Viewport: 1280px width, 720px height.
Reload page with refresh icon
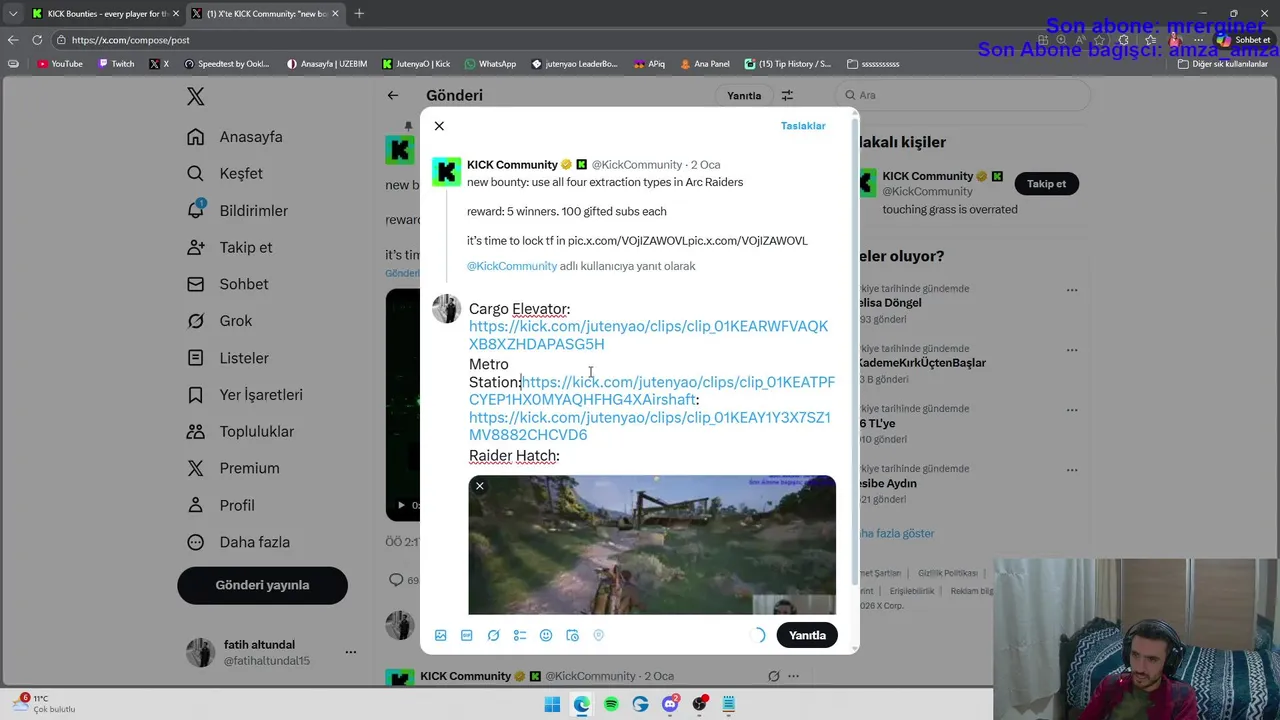pos(37,40)
